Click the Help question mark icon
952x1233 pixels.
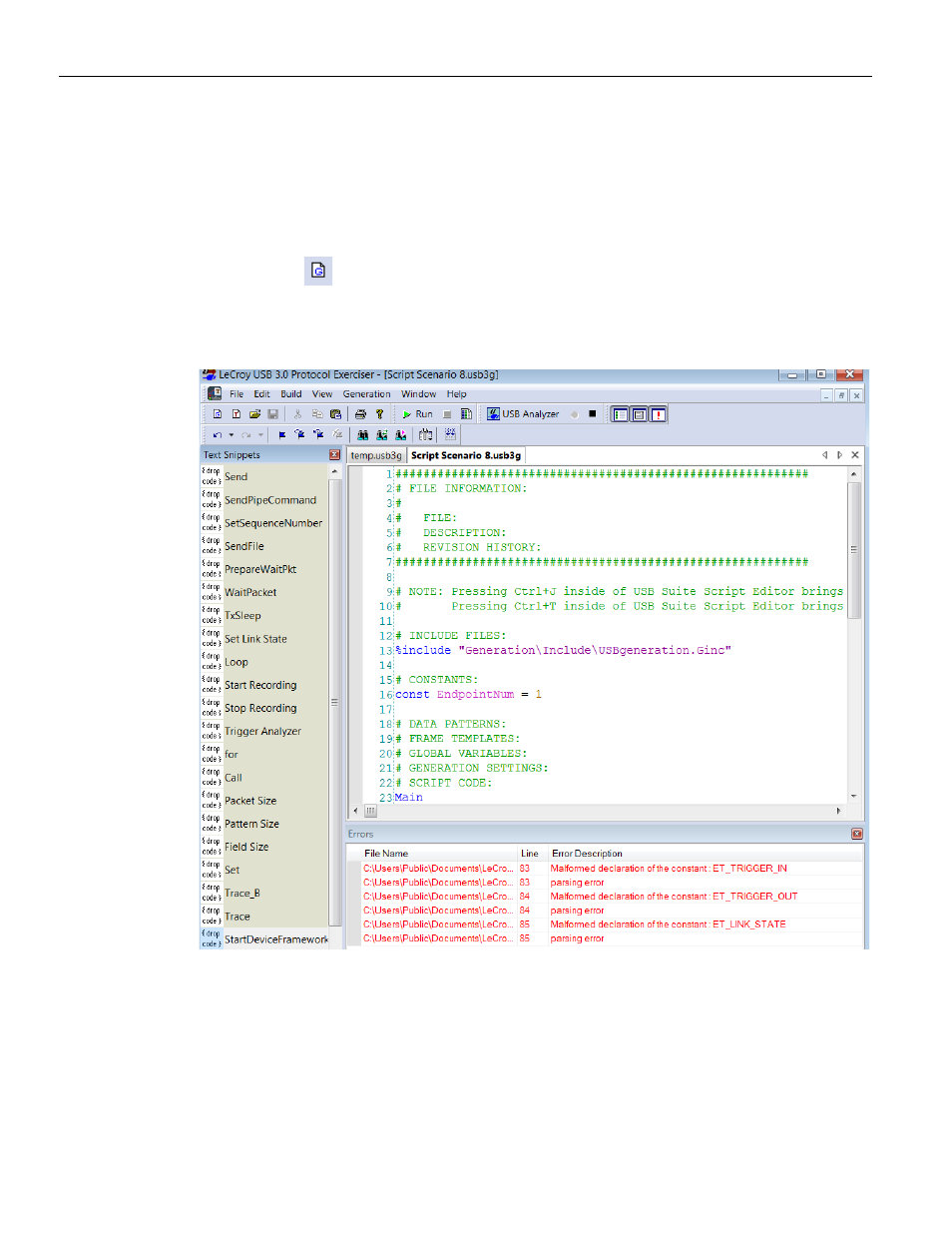click(379, 414)
